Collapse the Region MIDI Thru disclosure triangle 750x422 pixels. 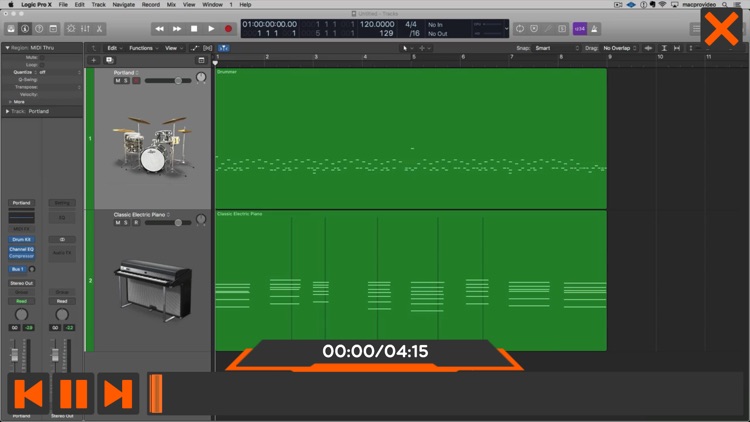pos(7,48)
